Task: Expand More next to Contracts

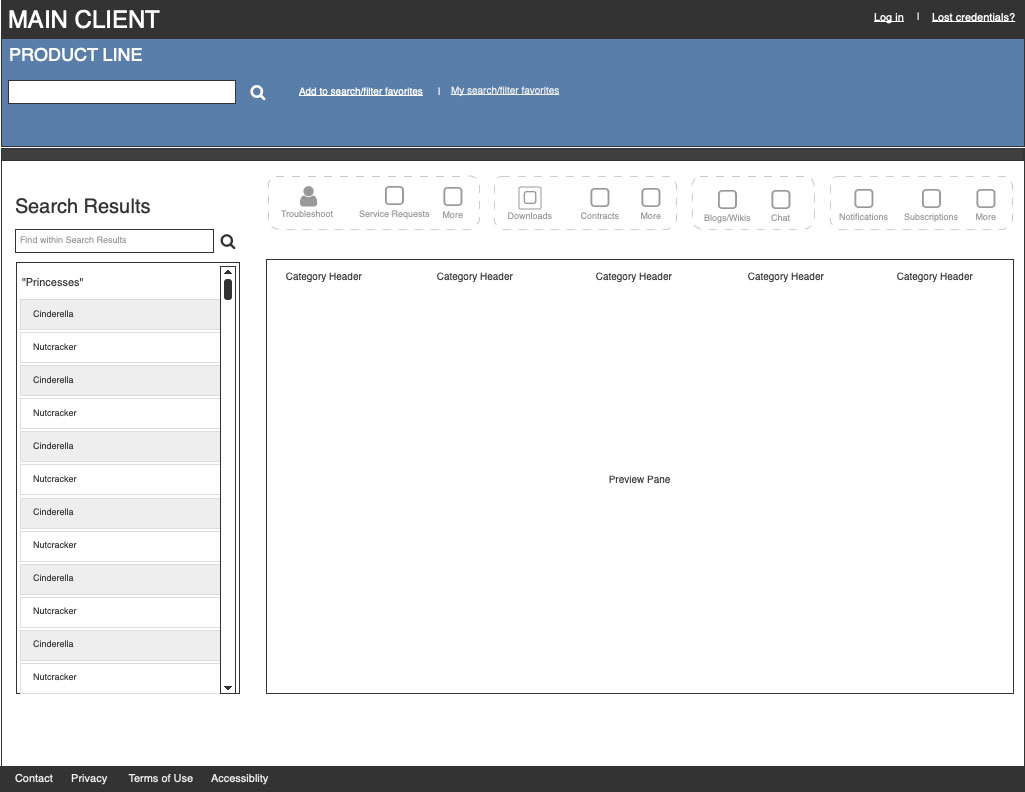Action: 650,197
